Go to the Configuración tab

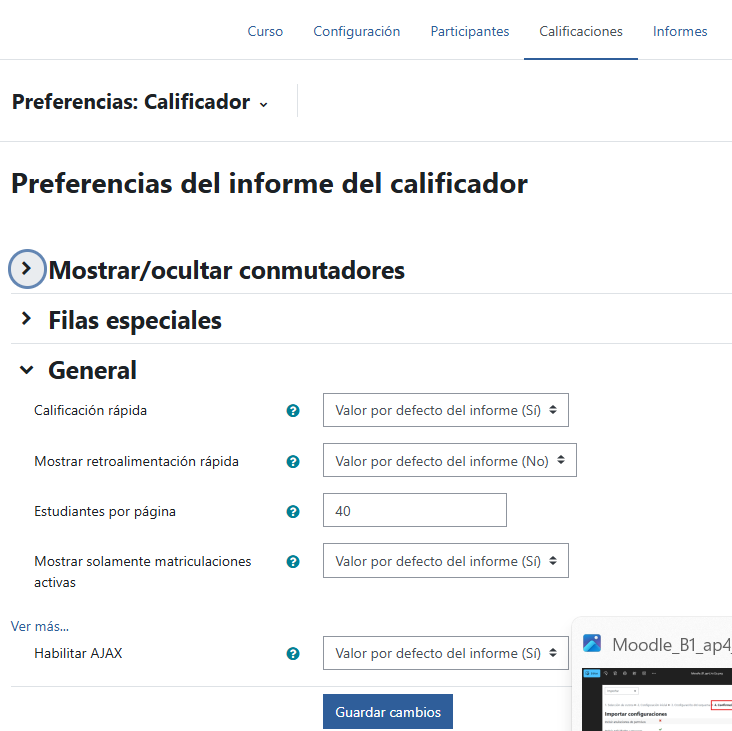[357, 31]
